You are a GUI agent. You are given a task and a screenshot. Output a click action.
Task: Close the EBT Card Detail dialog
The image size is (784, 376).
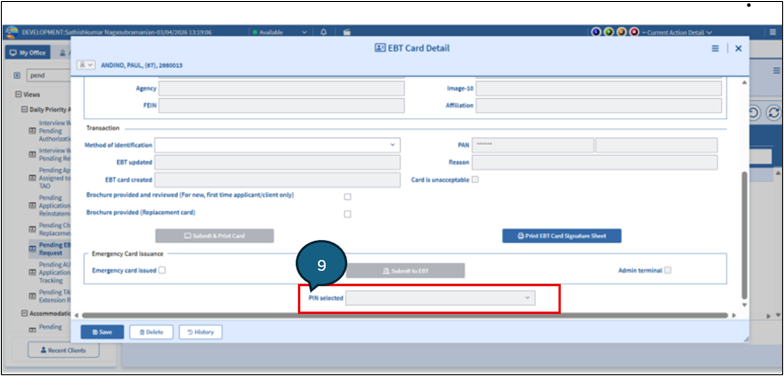click(738, 48)
